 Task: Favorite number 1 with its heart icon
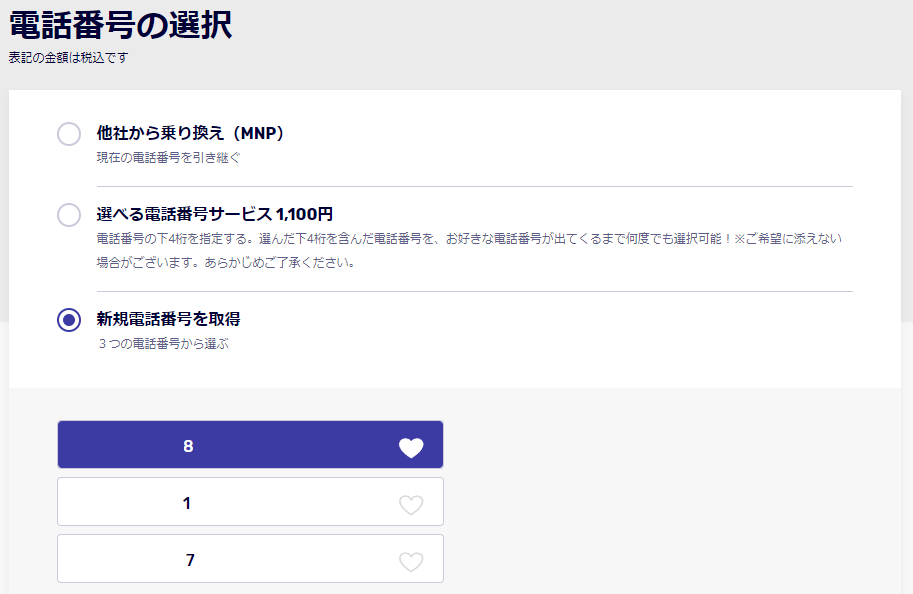point(411,504)
